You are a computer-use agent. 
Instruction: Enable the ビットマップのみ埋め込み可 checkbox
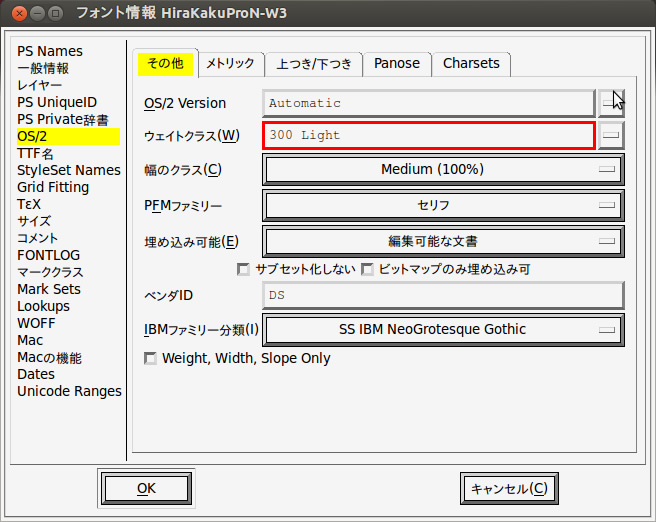[x=367, y=269]
